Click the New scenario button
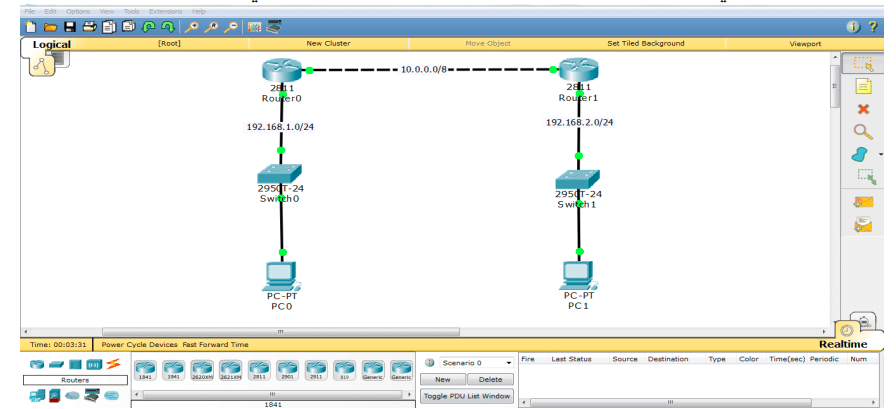Image resolution: width=896 pixels, height=409 pixels. (442, 379)
